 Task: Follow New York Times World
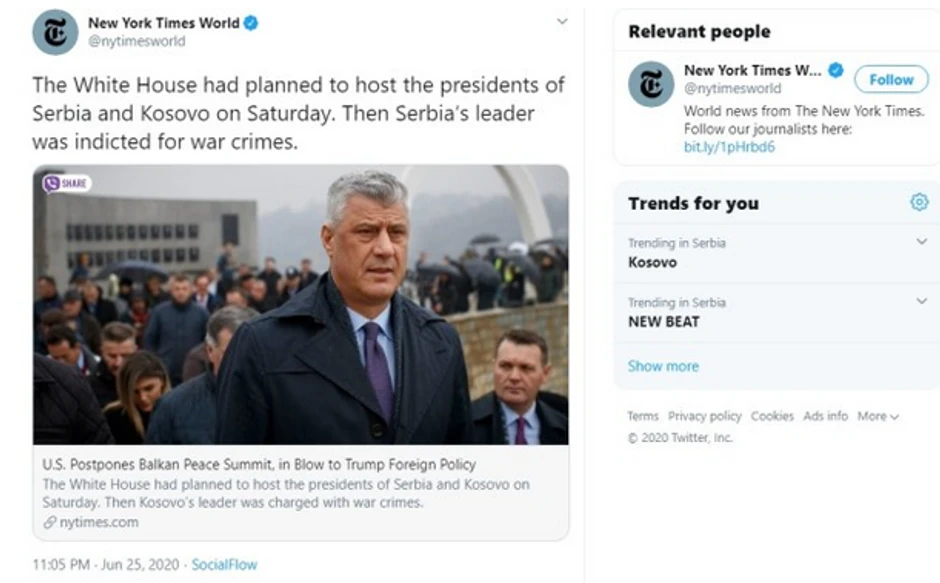click(x=890, y=79)
